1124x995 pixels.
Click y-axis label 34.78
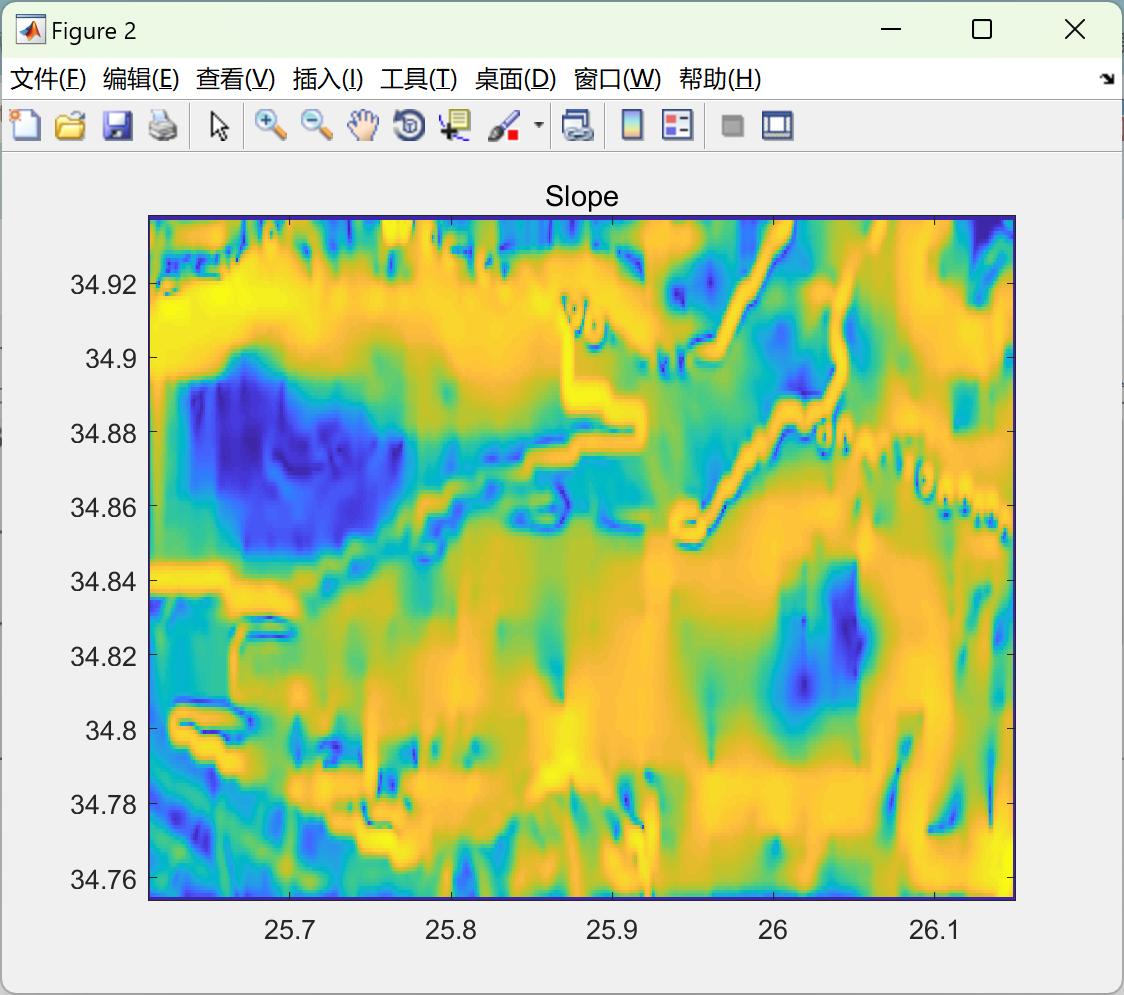click(x=103, y=804)
